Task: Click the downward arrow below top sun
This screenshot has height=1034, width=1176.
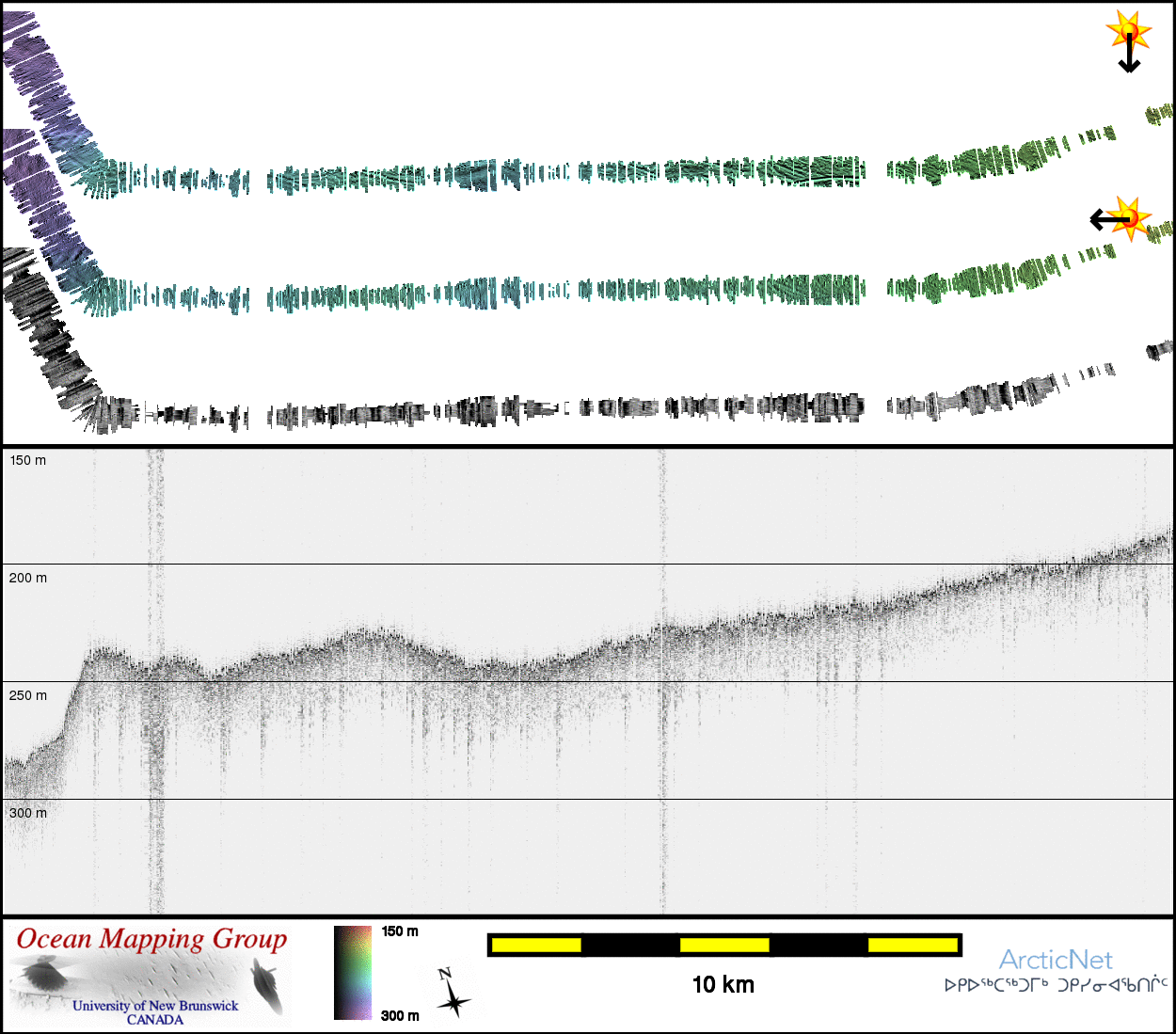Action: click(1129, 56)
